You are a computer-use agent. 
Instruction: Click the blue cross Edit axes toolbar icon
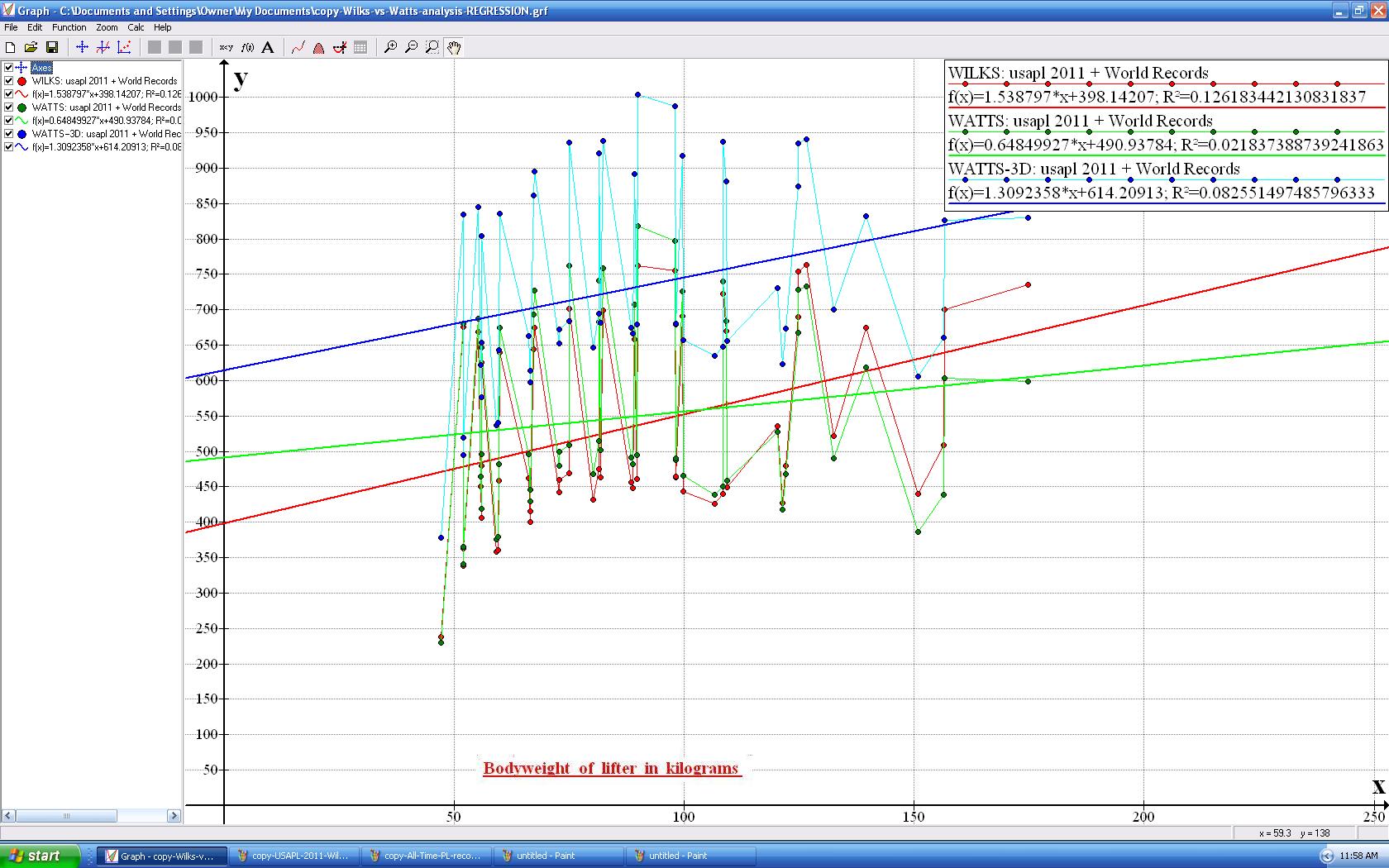(x=83, y=47)
